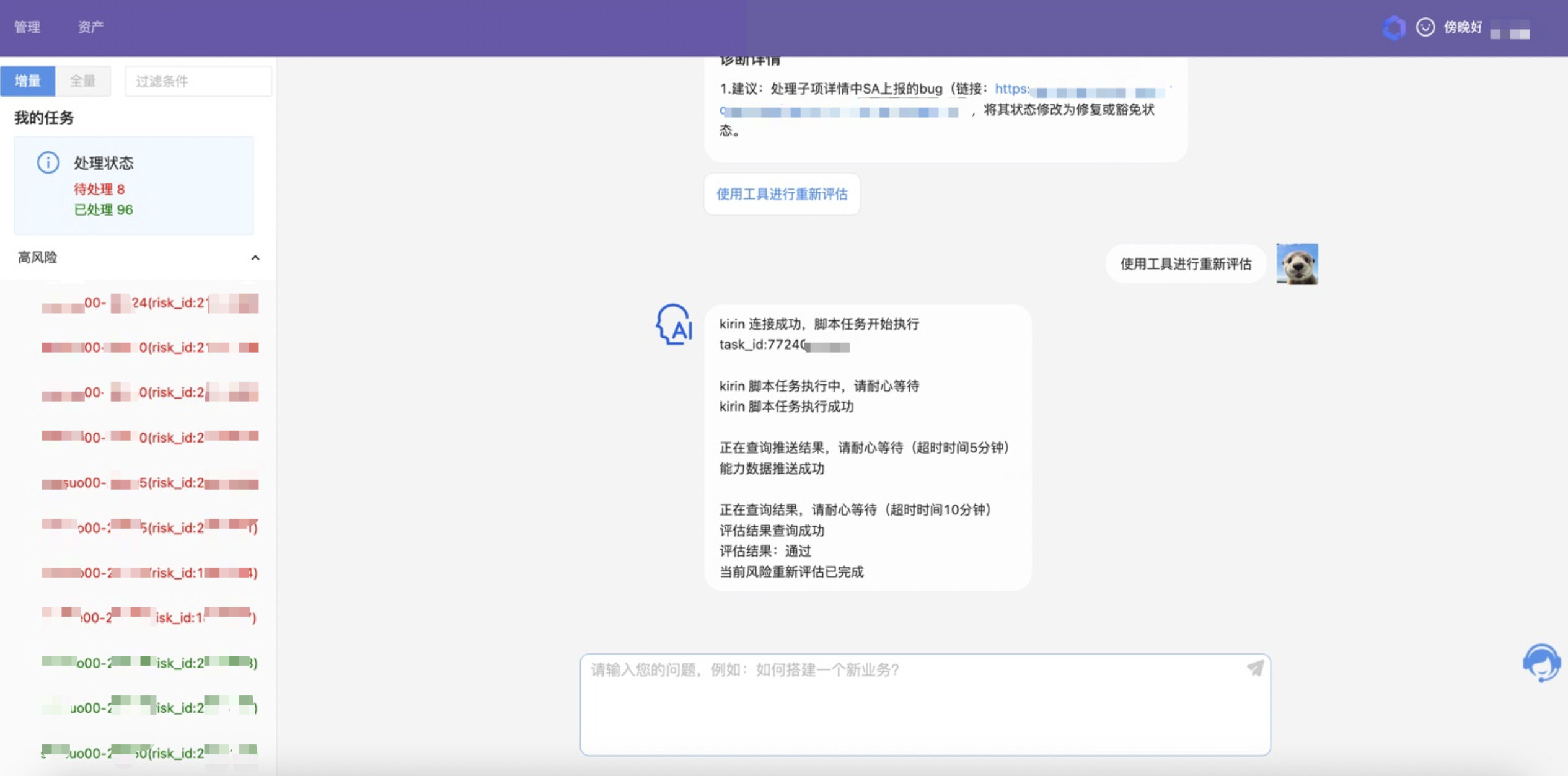
Task: Open the customer service headset icon bottom right
Action: [x=1543, y=663]
